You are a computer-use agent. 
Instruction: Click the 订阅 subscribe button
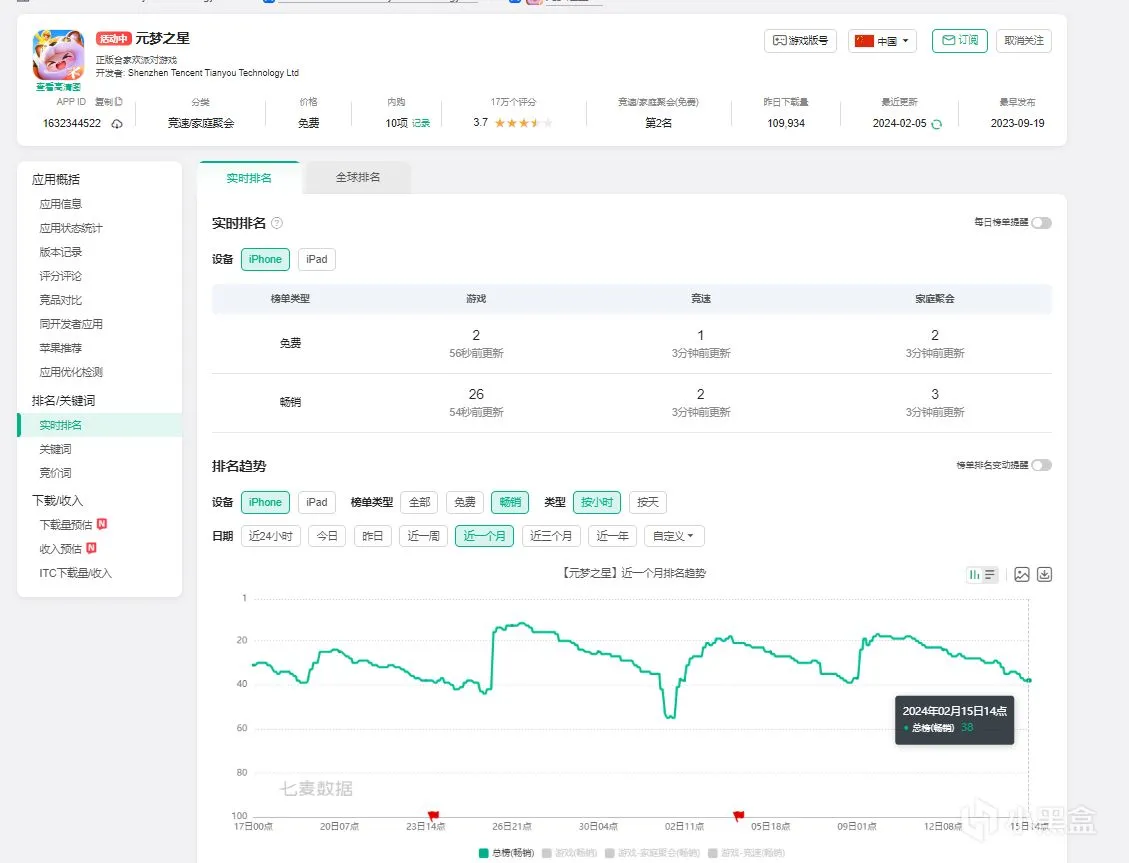[960, 41]
